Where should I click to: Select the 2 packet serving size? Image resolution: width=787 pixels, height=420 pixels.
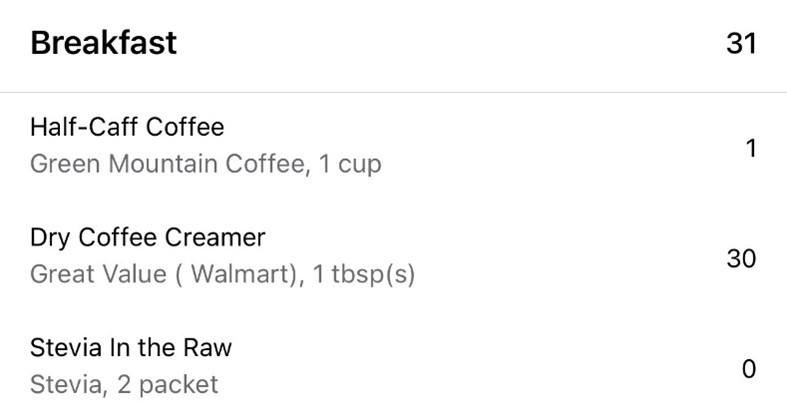tap(163, 384)
